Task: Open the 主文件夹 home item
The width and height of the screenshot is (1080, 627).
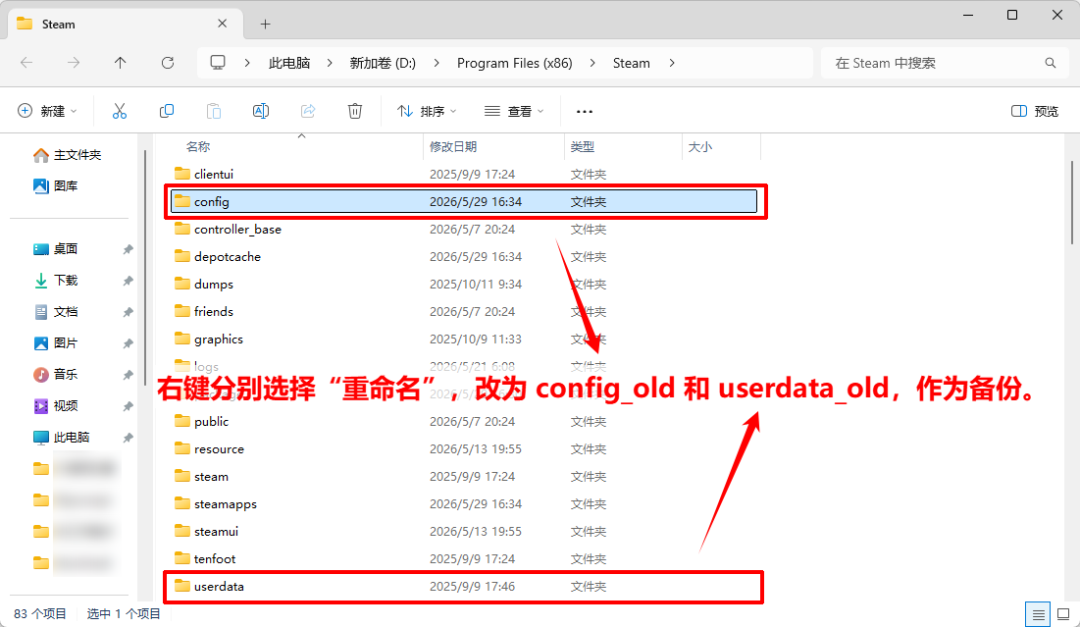Action: point(67,155)
